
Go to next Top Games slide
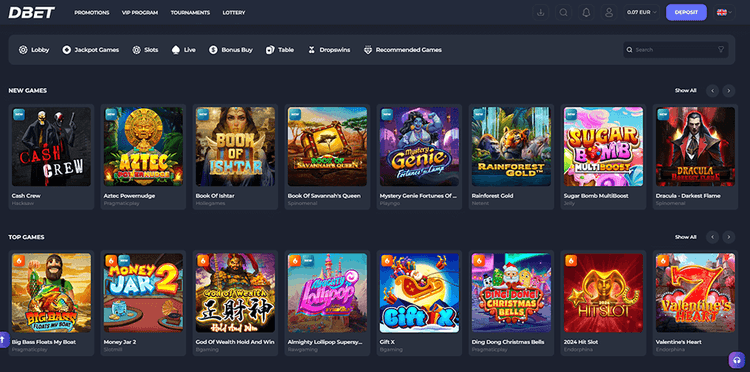728,237
